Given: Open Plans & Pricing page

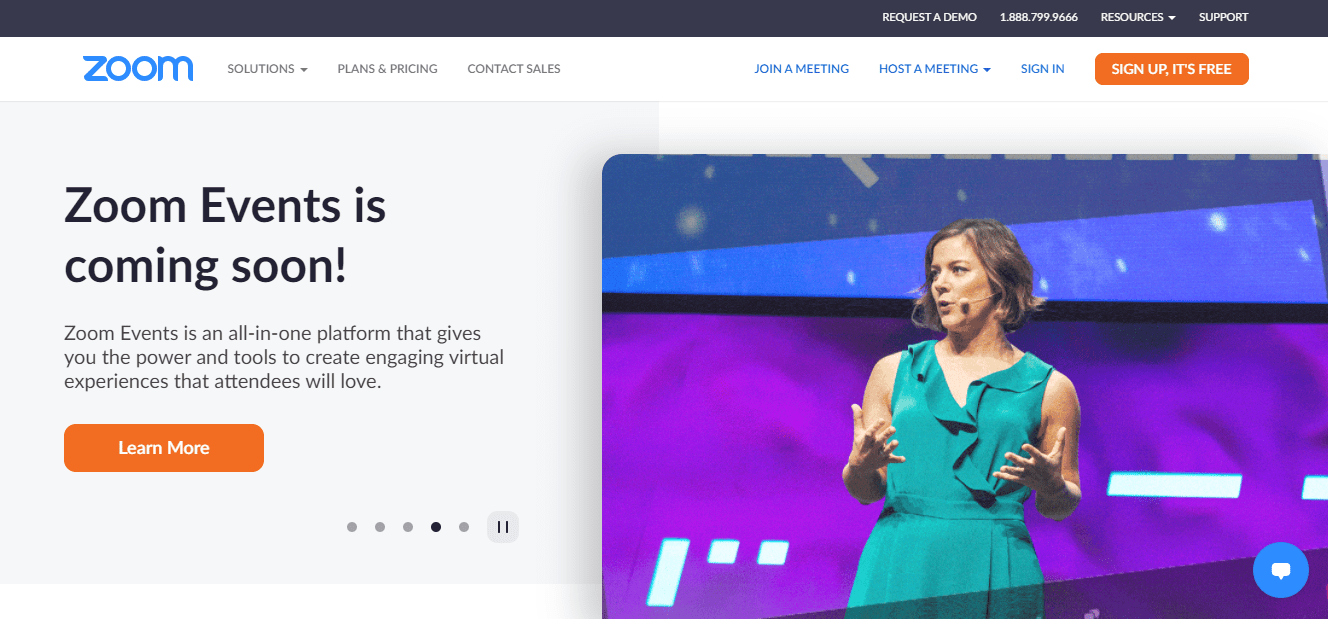Looking at the screenshot, I should 388,69.
